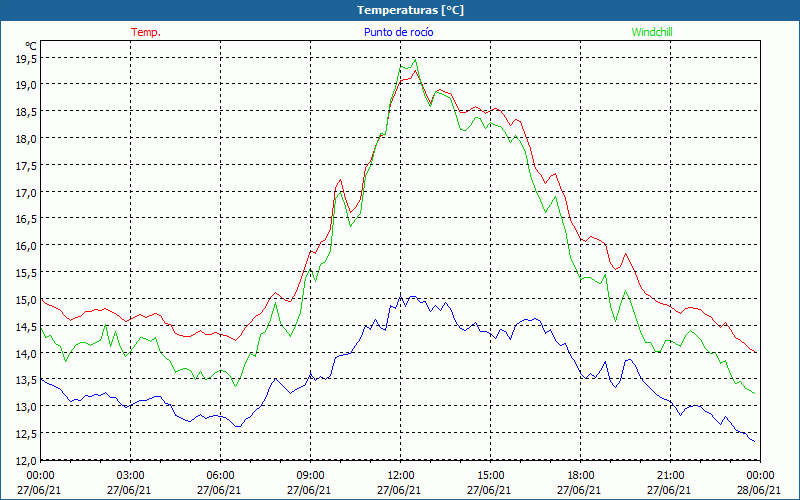
Task: Click the '21:00' time axis label
Action: (x=670, y=475)
